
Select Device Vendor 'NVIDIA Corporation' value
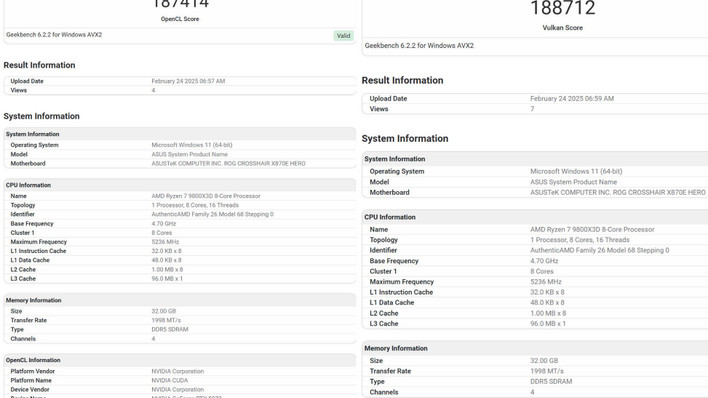pos(178,389)
